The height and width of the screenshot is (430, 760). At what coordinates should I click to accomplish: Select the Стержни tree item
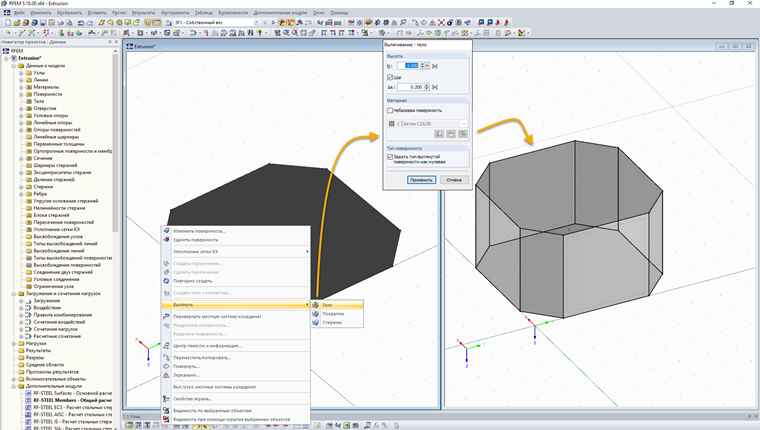pos(43,187)
